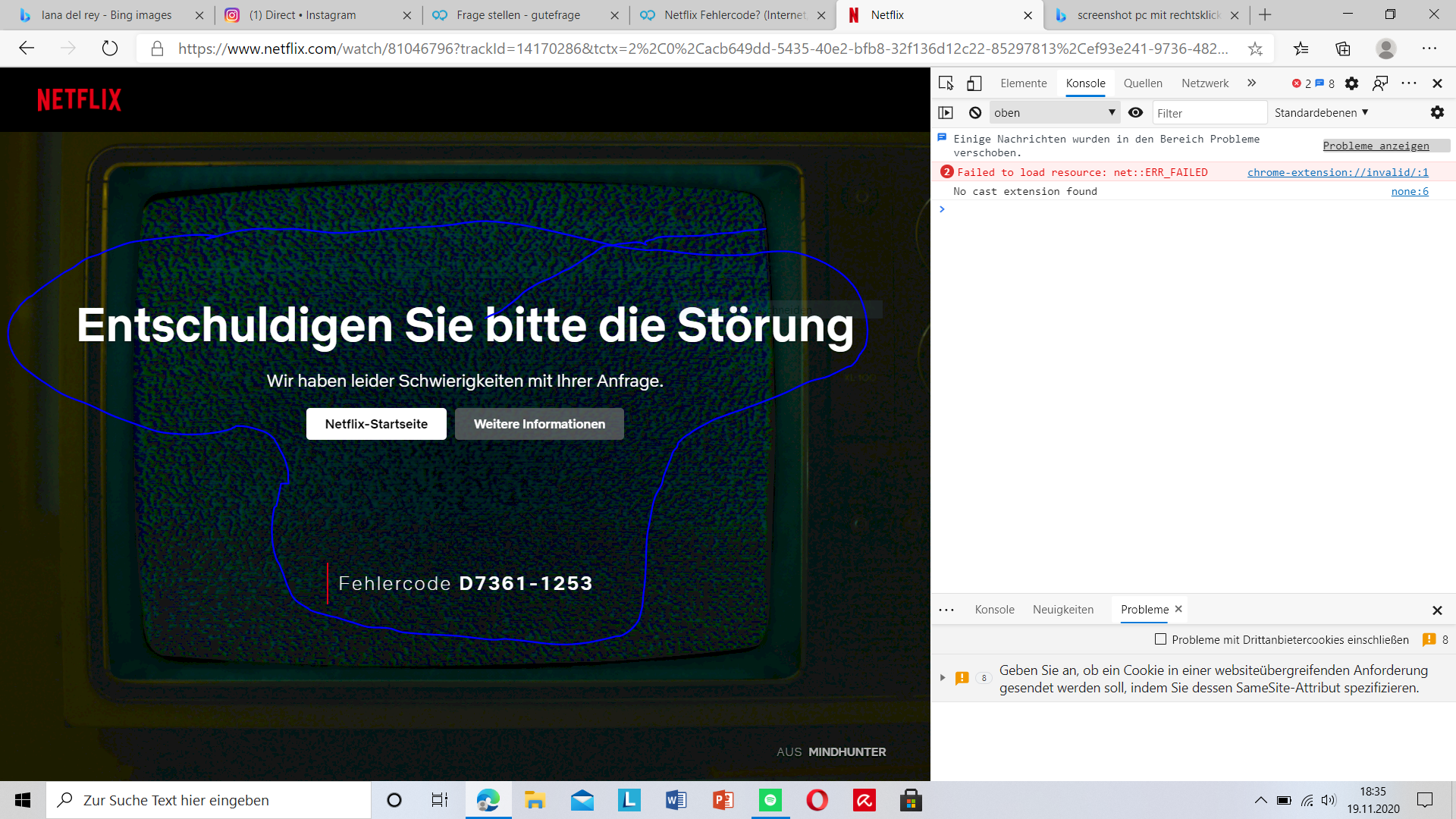Go to Netflix-Startseite
1456x819 pixels.
(x=376, y=424)
